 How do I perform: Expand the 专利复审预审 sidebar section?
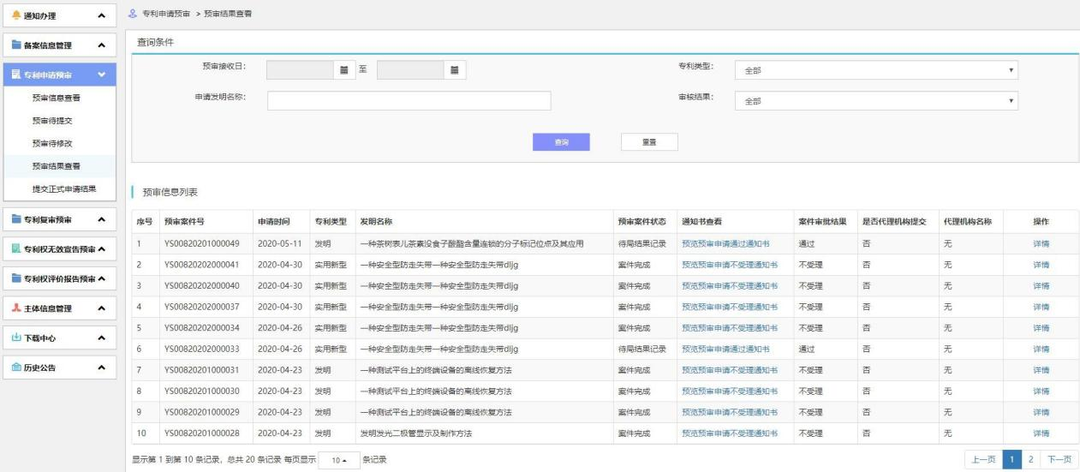point(101,219)
